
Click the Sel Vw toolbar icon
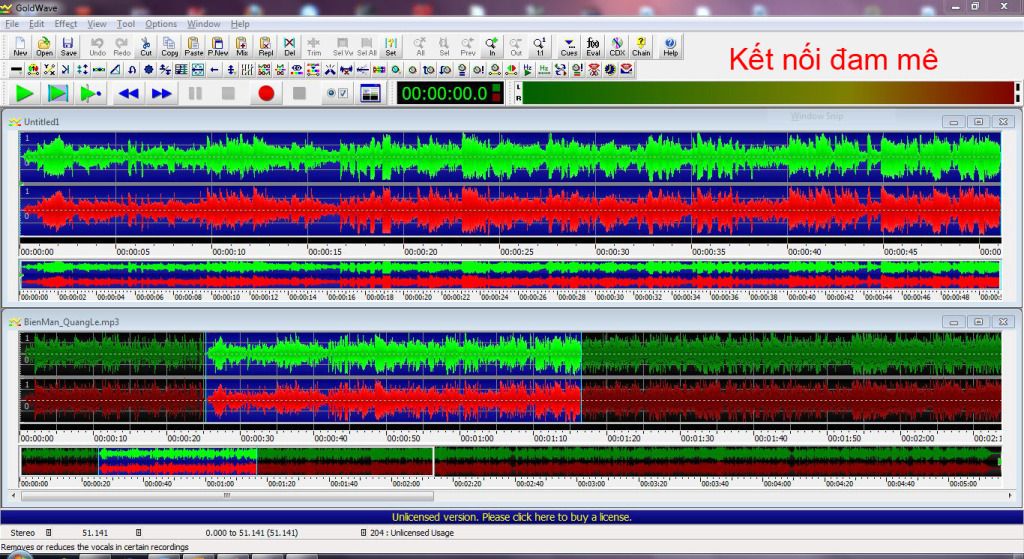coord(342,46)
